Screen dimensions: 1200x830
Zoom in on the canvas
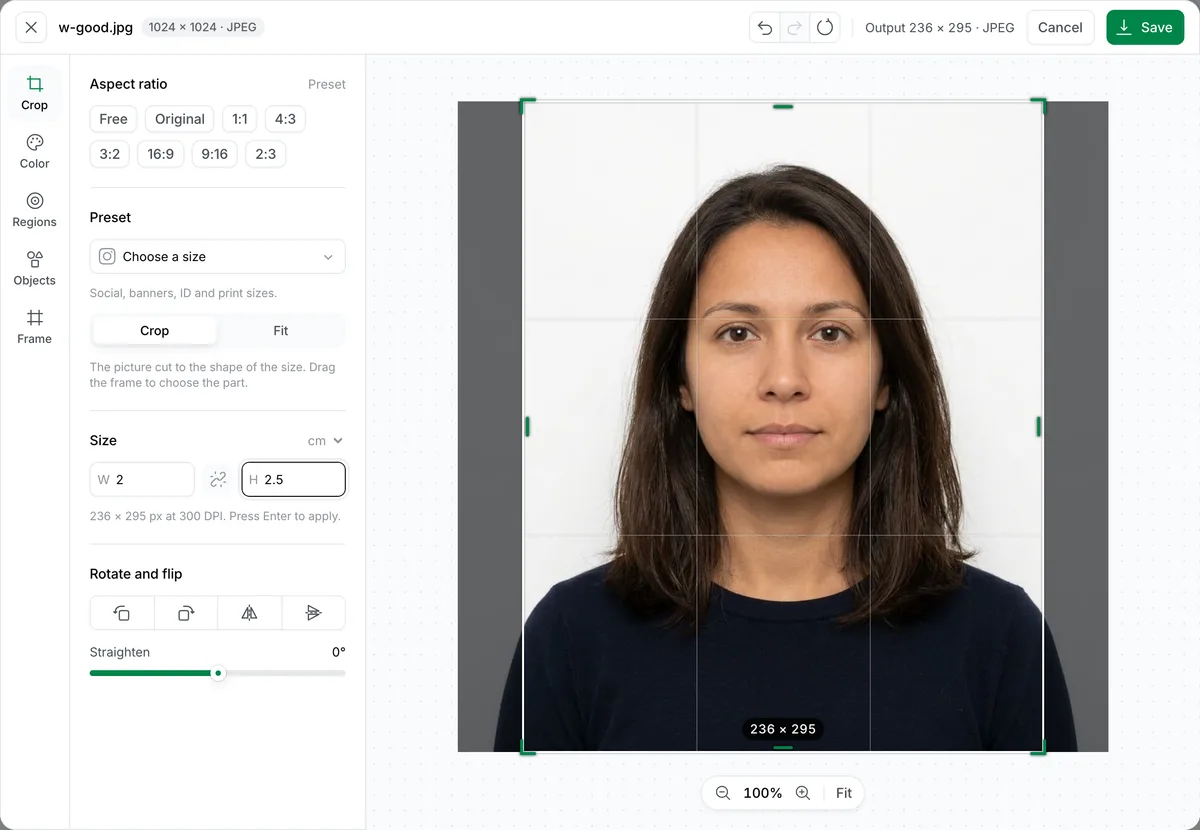(802, 793)
